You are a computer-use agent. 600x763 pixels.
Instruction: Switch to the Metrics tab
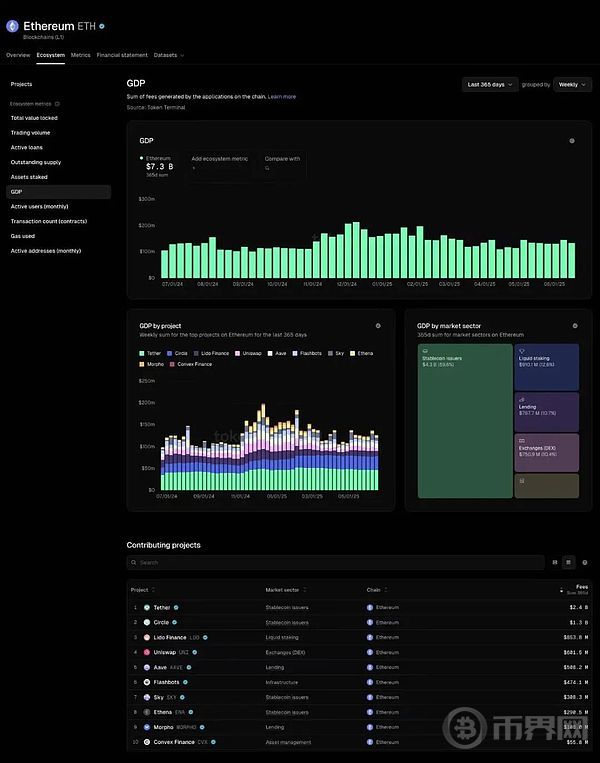[x=80, y=55]
